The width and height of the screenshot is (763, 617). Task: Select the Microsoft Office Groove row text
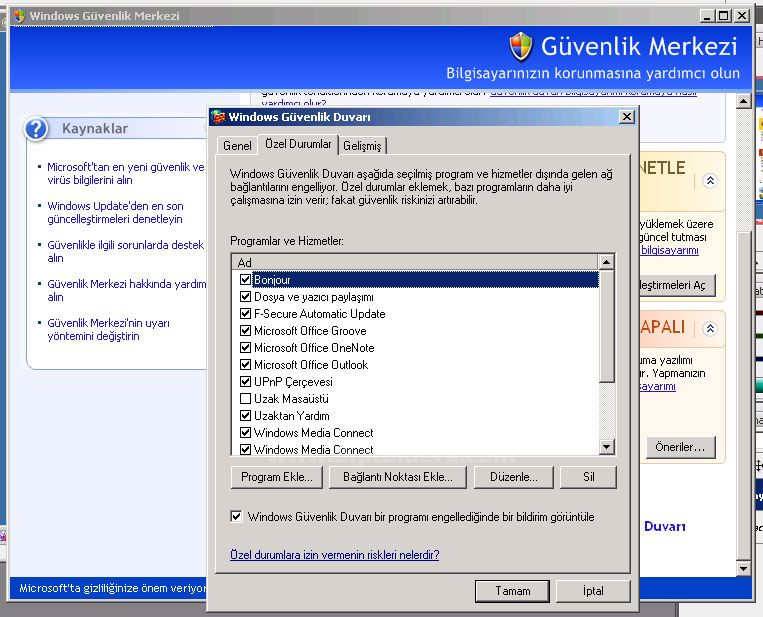pyautogui.click(x=310, y=331)
